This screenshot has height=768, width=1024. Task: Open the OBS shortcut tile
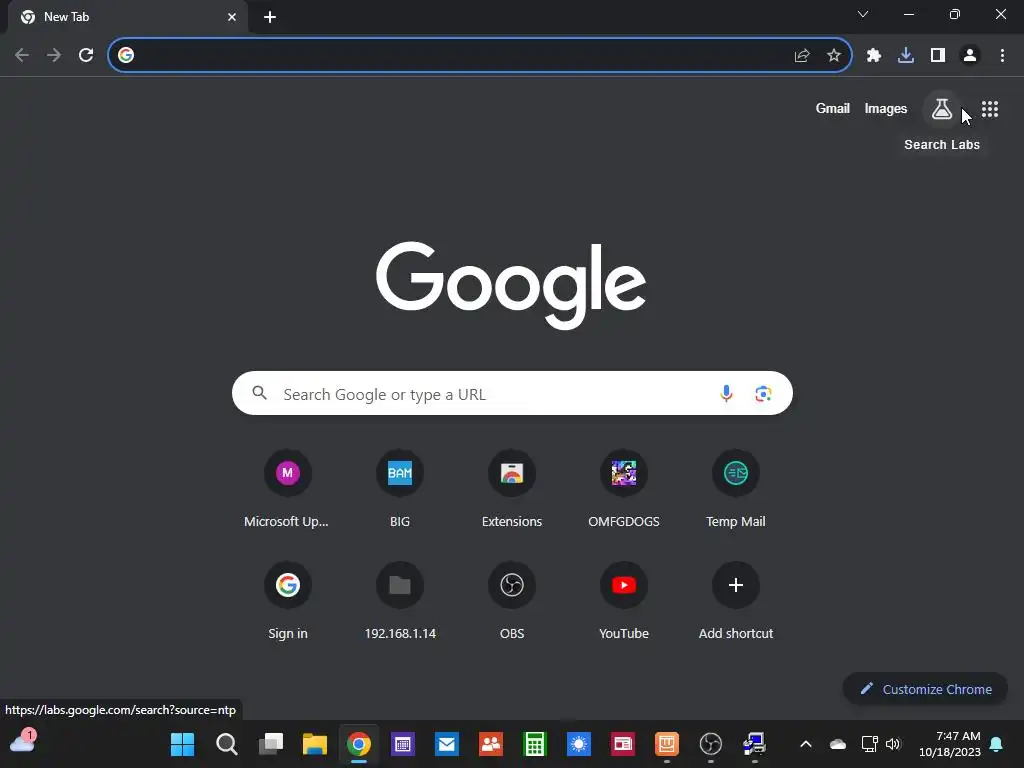(511, 601)
